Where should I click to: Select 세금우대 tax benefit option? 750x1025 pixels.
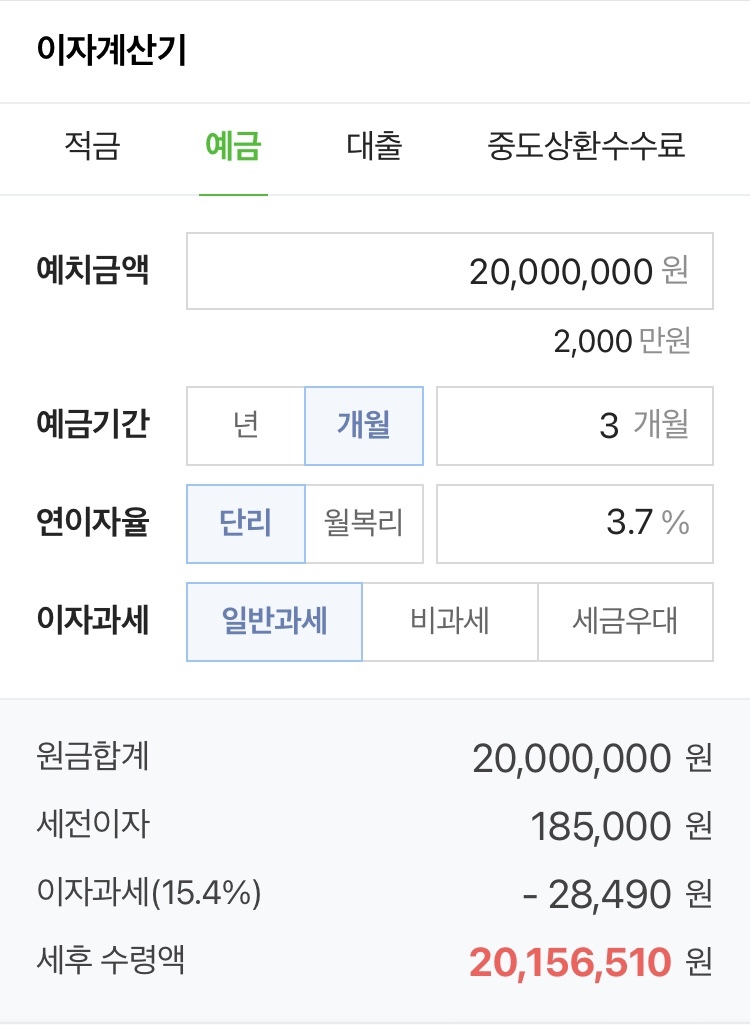point(626,622)
